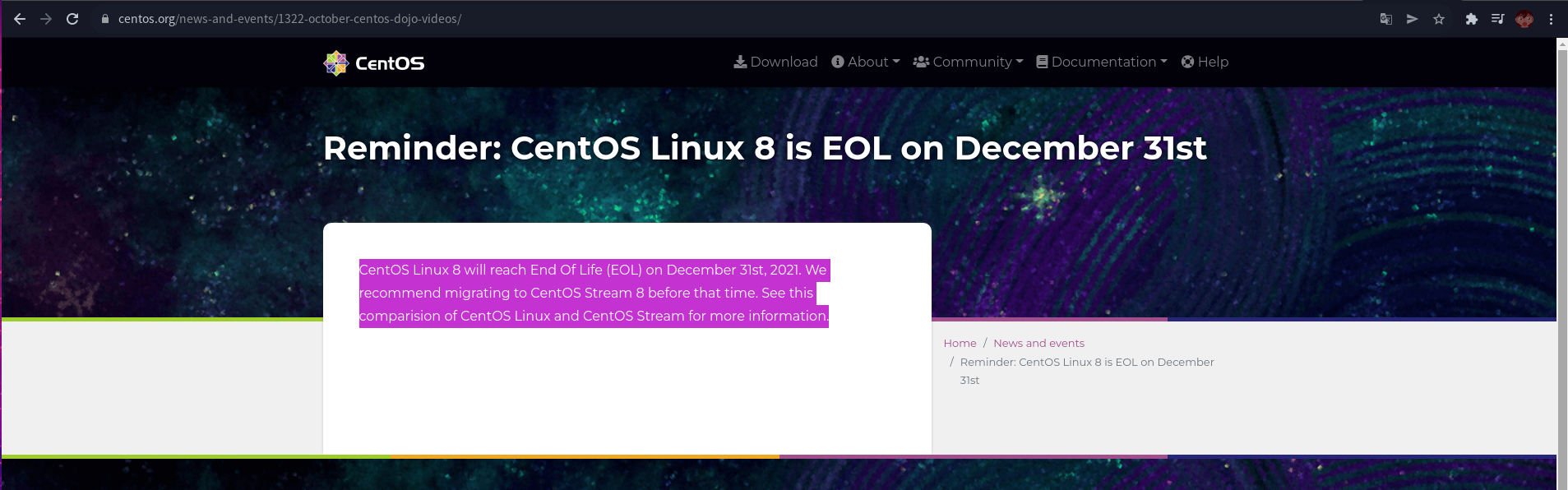
Task: Click the Home breadcrumb link
Action: click(960, 343)
